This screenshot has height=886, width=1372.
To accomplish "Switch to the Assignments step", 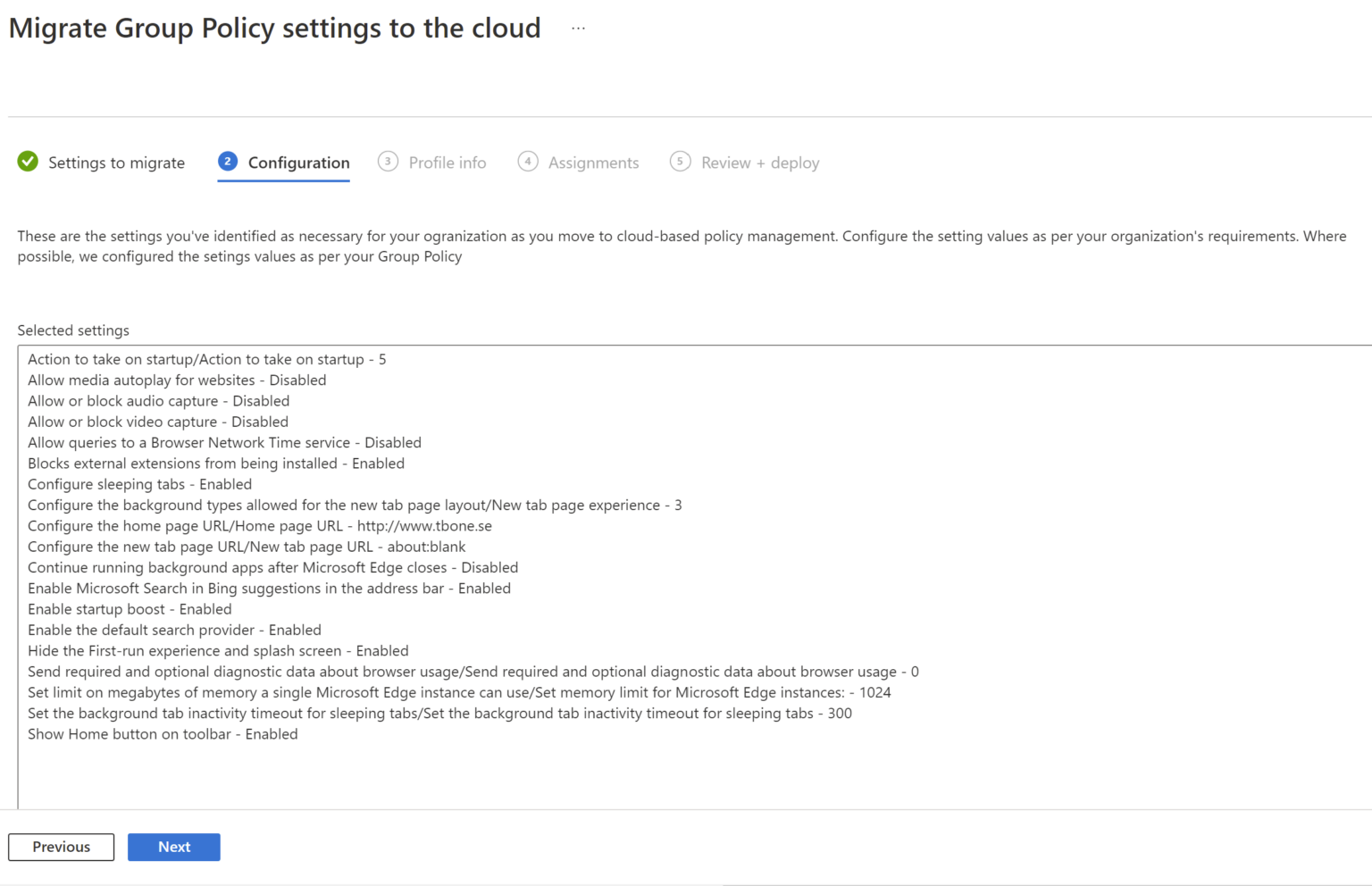I will tap(593, 163).
